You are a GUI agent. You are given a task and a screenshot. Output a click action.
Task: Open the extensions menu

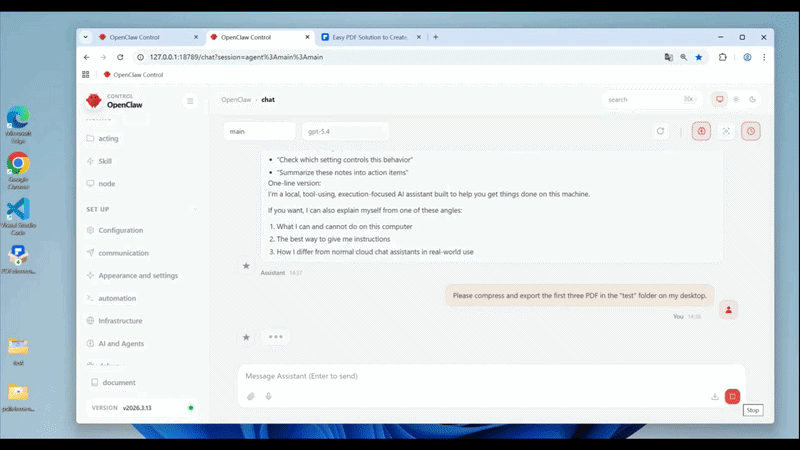tap(722, 57)
